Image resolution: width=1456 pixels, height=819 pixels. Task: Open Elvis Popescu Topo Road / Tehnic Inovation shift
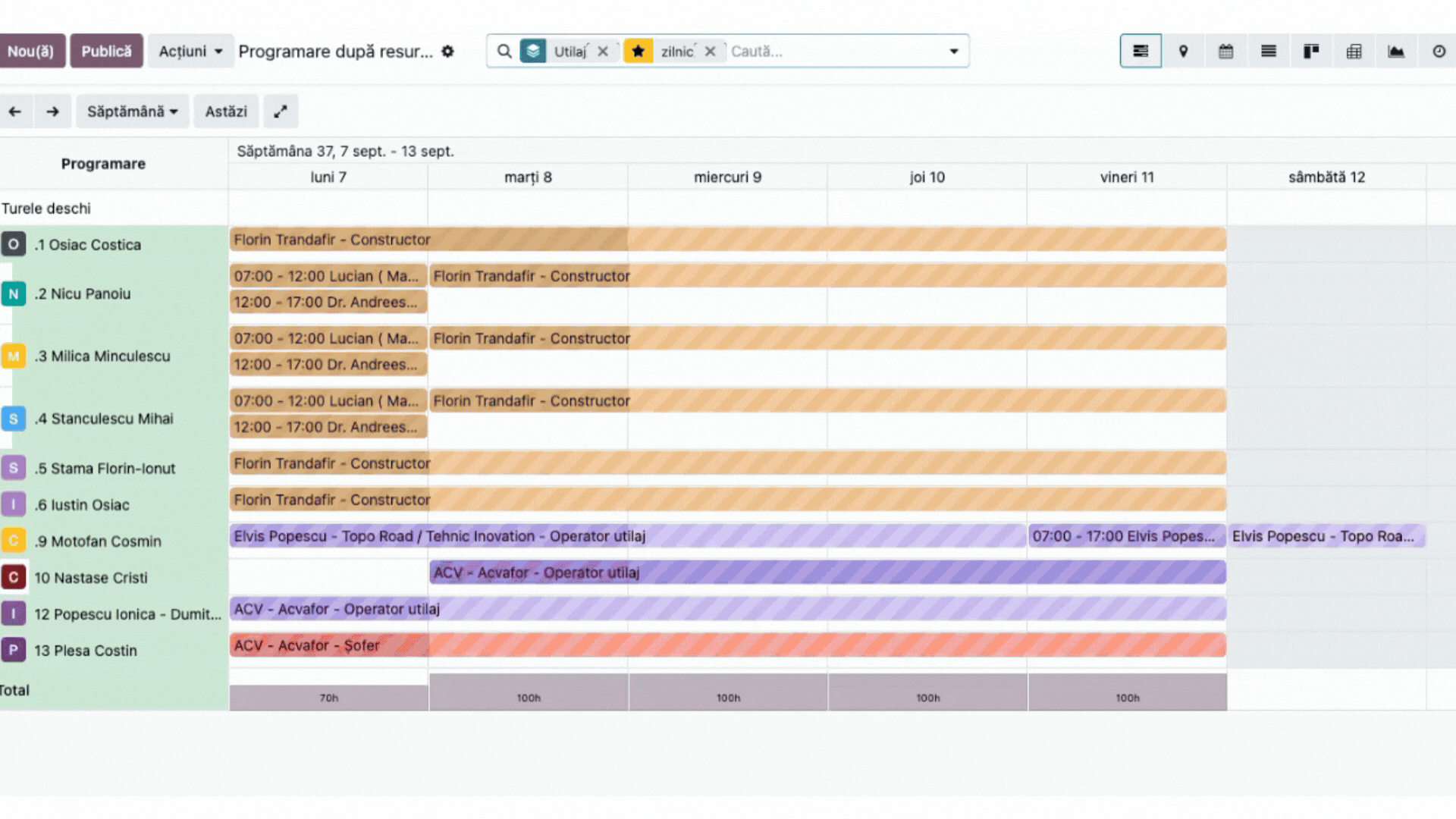pos(628,535)
